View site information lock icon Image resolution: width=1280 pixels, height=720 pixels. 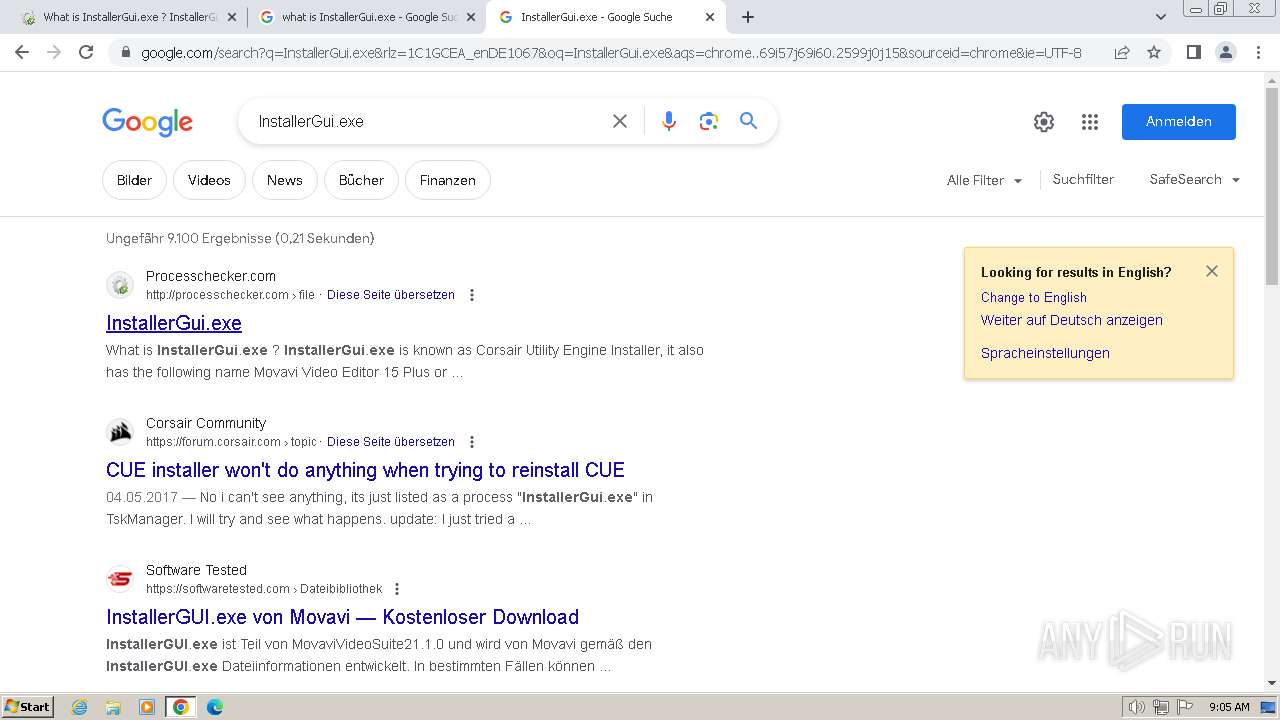click(126, 53)
